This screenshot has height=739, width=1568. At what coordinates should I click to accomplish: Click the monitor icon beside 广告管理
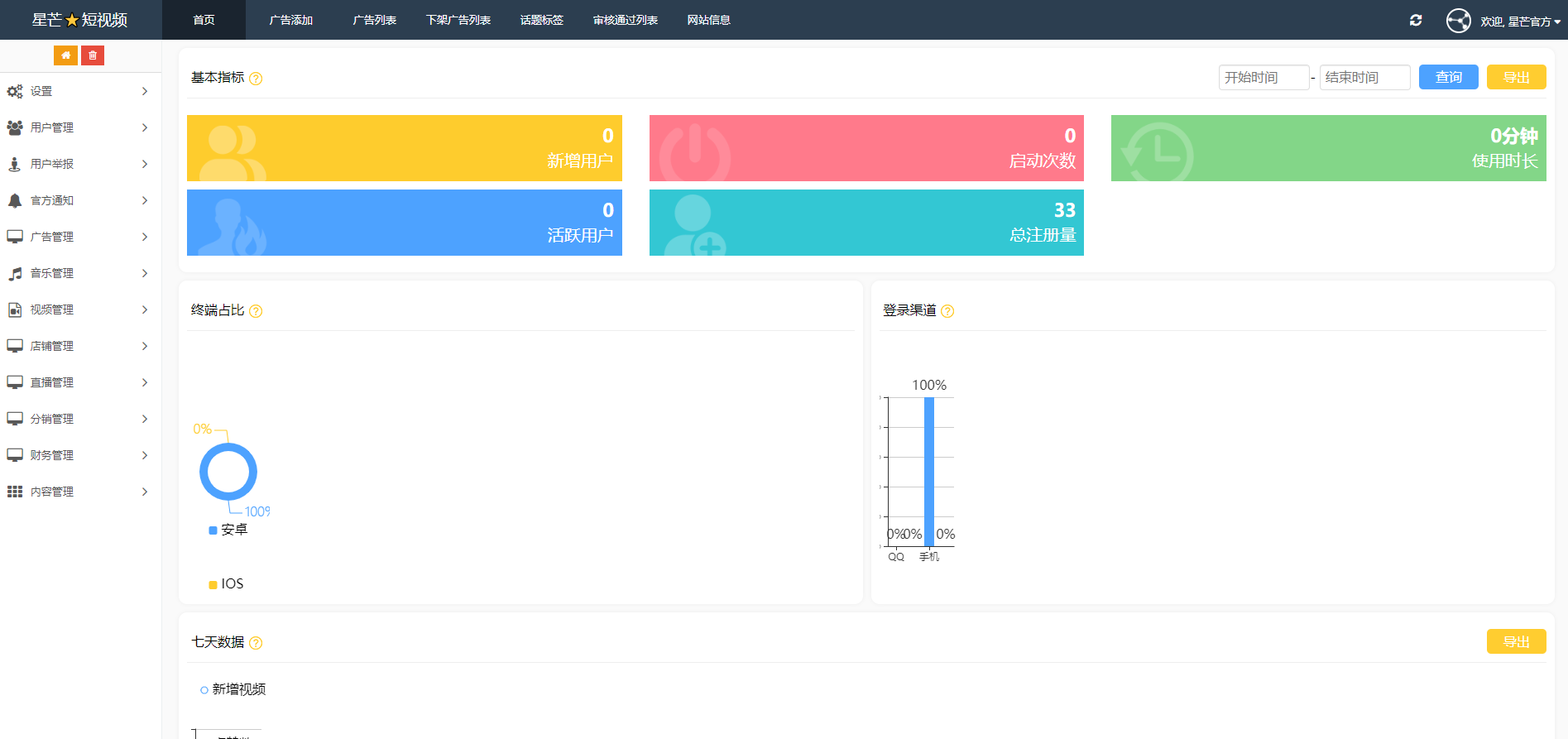[15, 237]
